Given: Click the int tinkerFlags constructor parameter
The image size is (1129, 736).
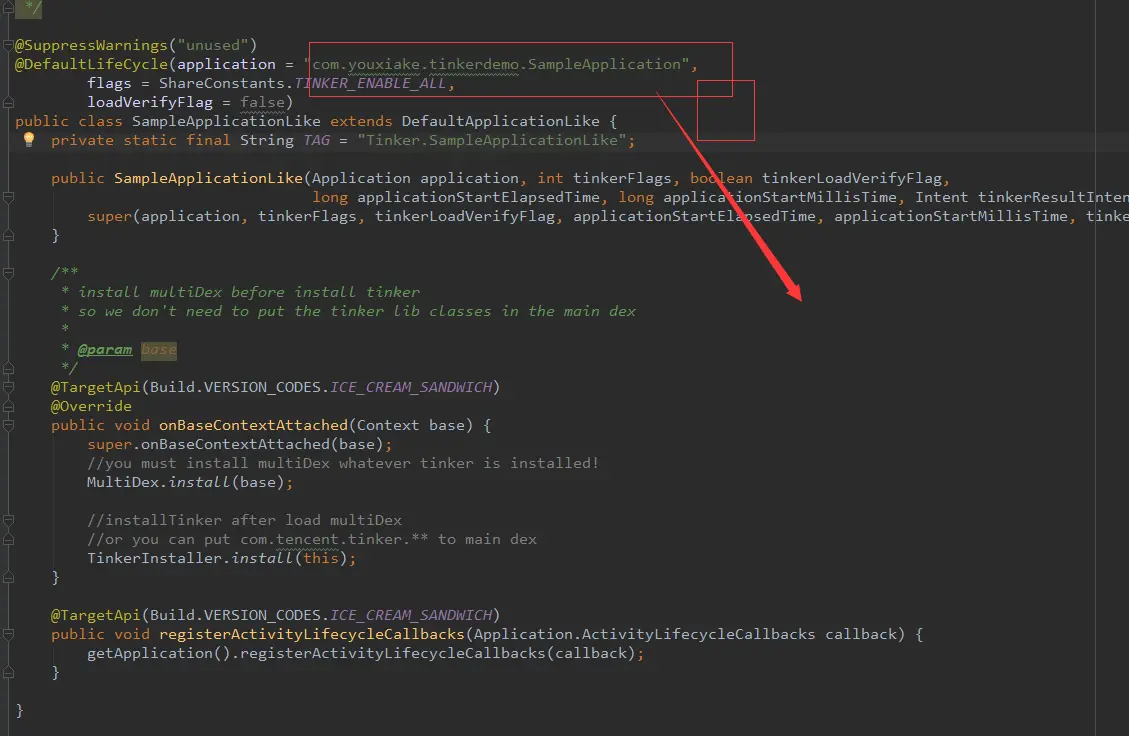Looking at the screenshot, I should [x=604, y=178].
